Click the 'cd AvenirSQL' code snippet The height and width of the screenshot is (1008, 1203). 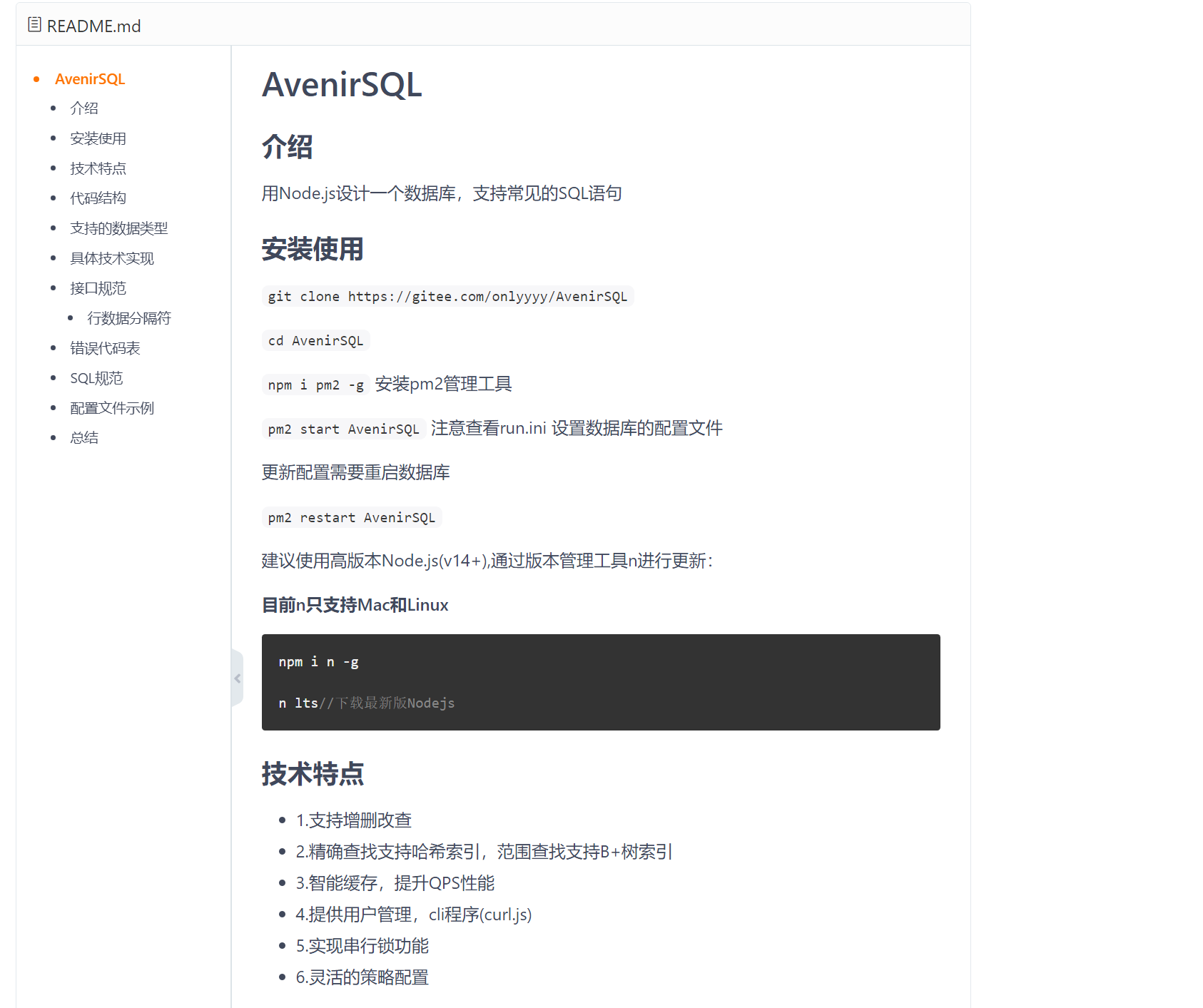[315, 341]
